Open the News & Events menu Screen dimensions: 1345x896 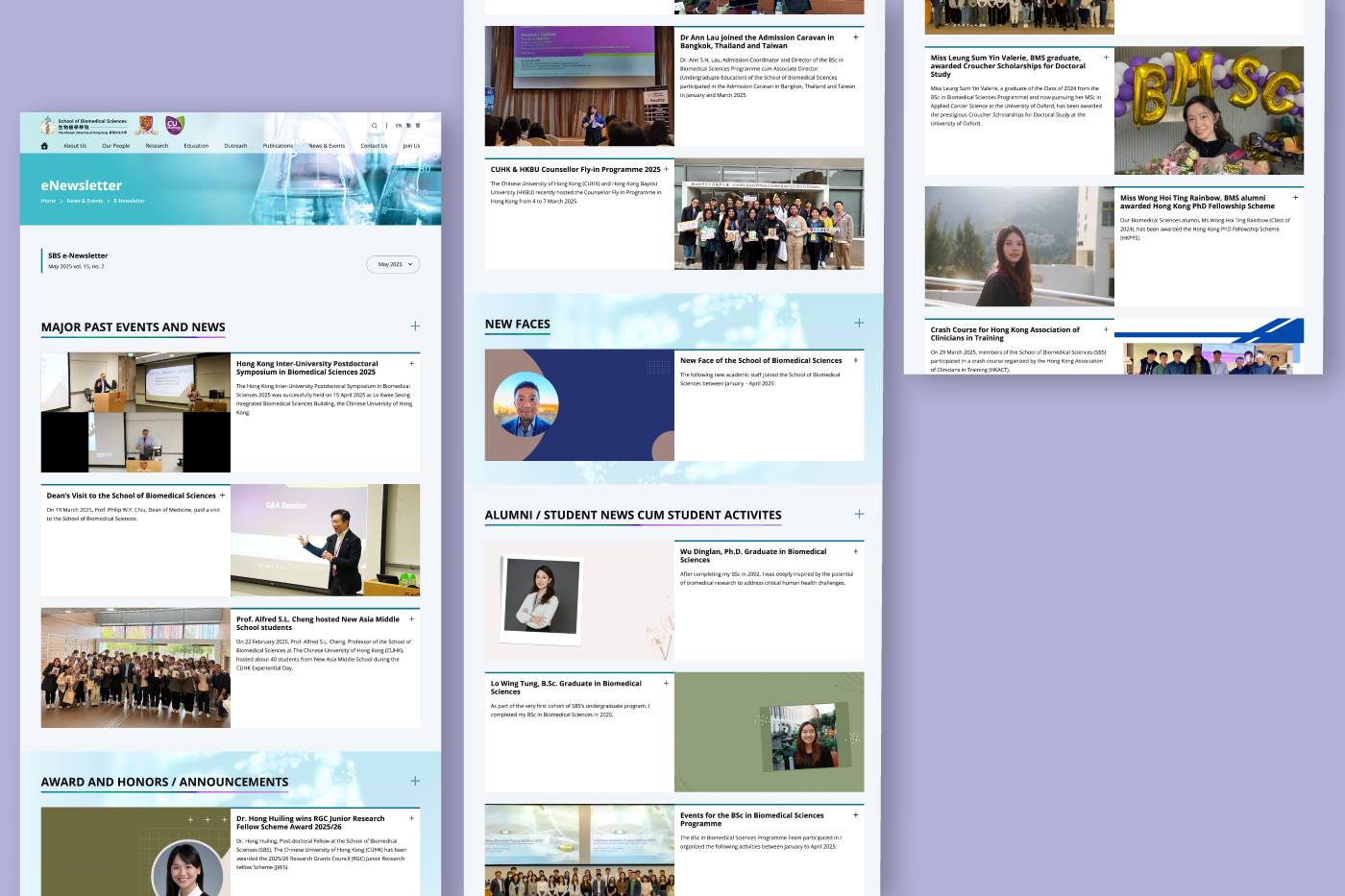[327, 146]
